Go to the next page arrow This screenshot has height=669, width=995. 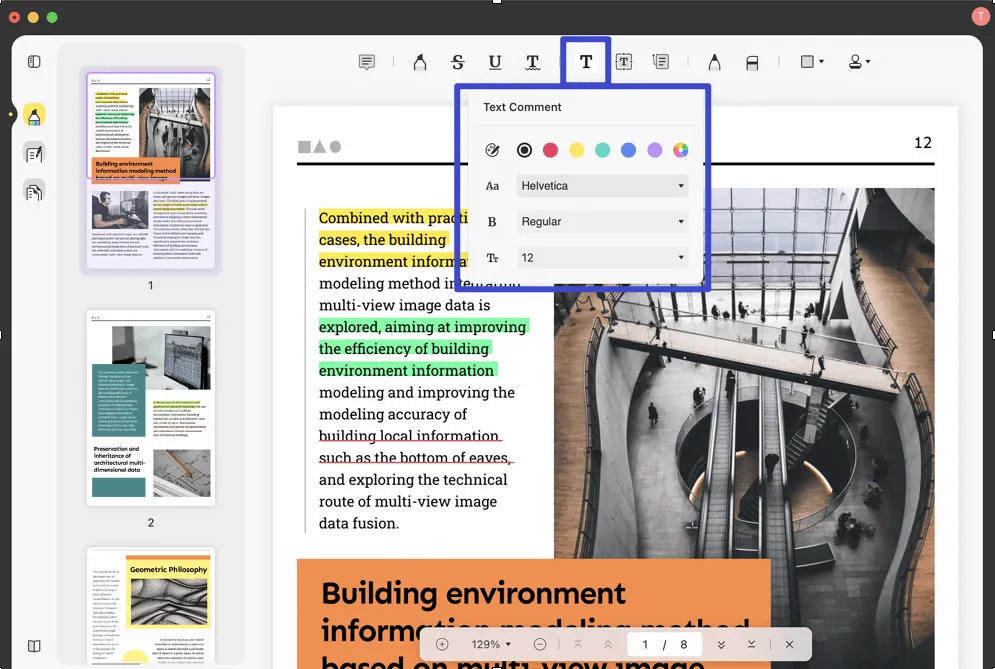[721, 645]
